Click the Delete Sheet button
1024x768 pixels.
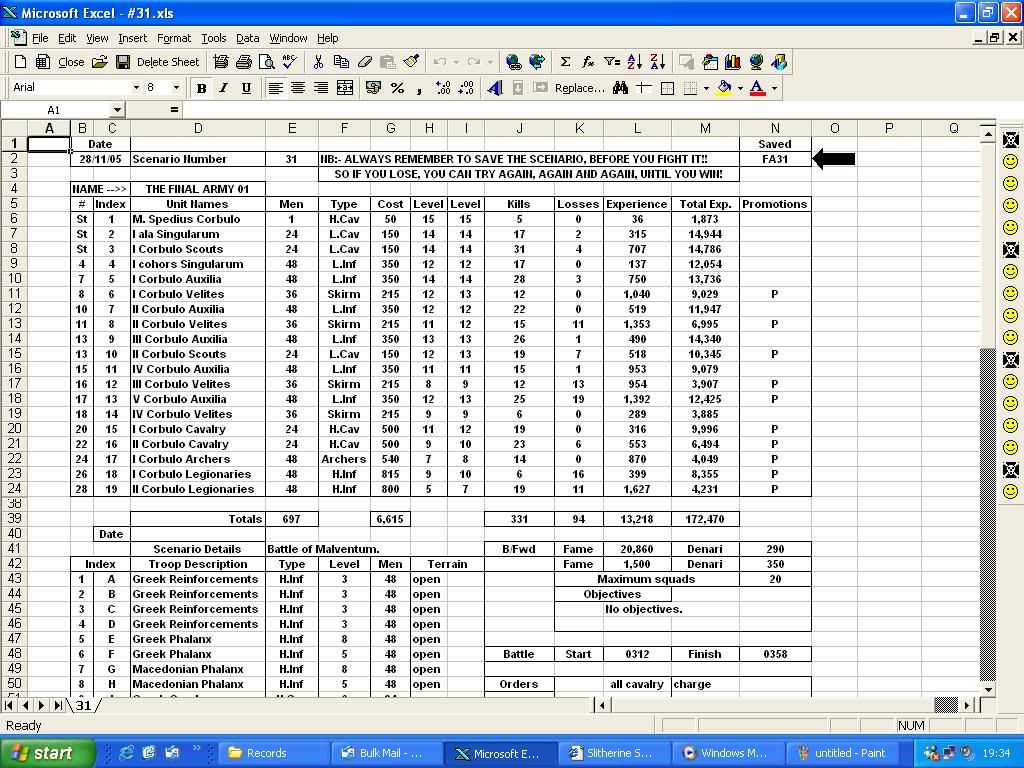point(167,62)
